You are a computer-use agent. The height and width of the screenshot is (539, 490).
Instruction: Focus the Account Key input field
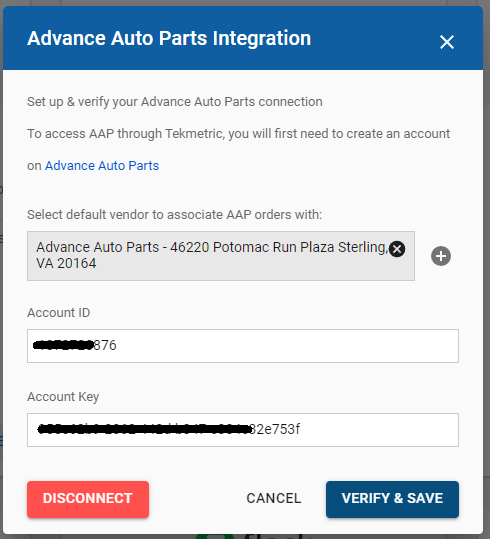pos(243,430)
